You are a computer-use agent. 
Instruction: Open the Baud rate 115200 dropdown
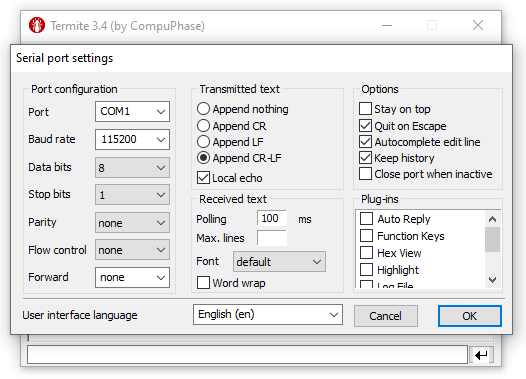[132, 139]
